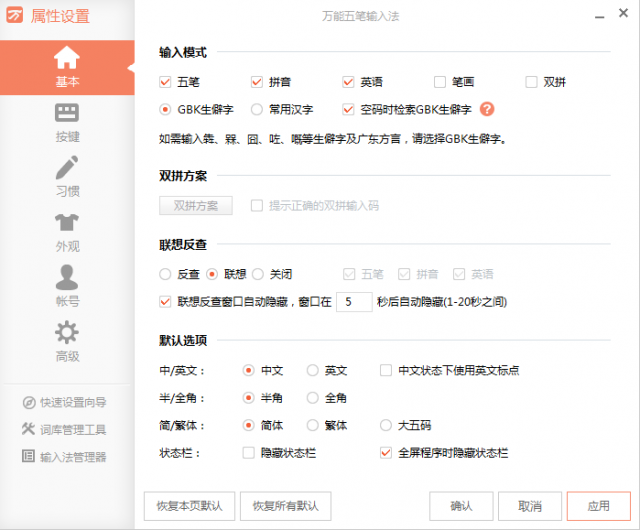Toggle the 隐藏状态栏 checkbox
This screenshot has height=530, width=640.
[x=249, y=453]
